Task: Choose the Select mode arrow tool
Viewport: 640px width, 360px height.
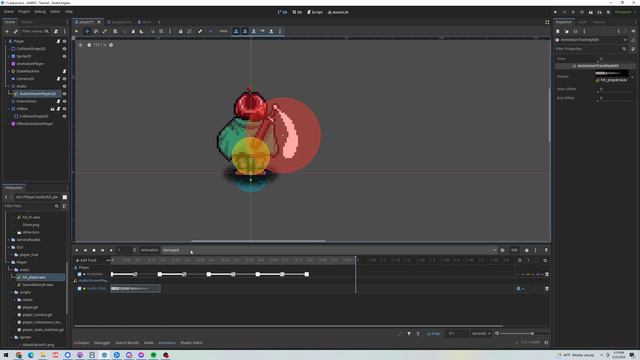Action: tap(76, 31)
